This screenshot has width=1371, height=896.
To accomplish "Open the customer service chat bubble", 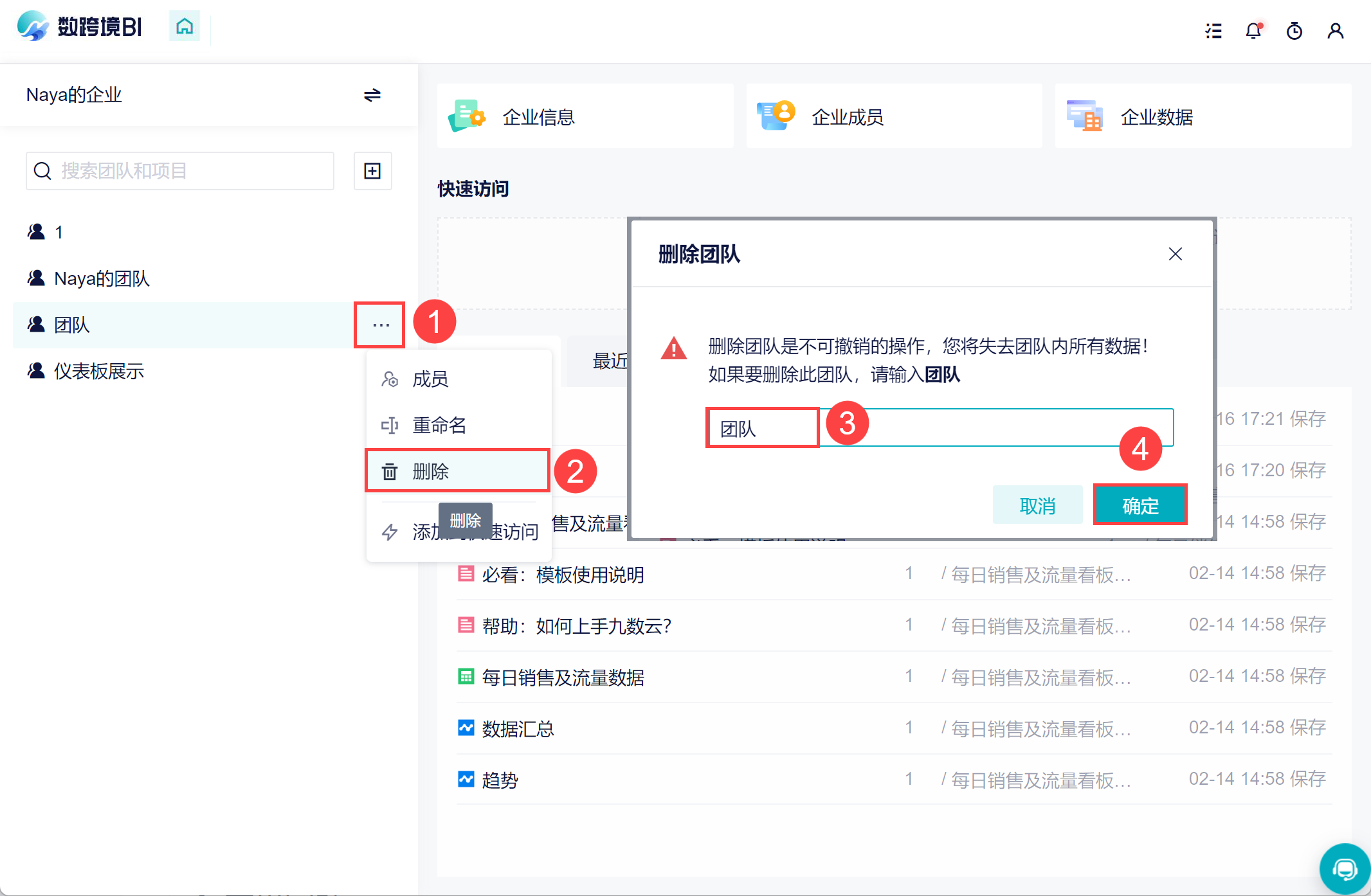I will point(1344,869).
